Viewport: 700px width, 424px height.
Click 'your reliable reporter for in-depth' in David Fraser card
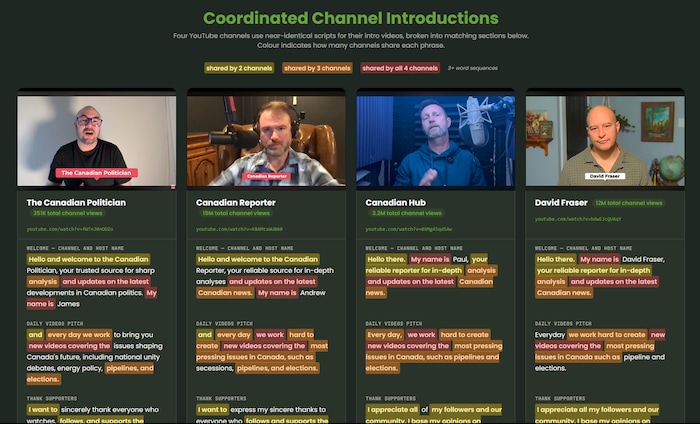(x=593, y=270)
